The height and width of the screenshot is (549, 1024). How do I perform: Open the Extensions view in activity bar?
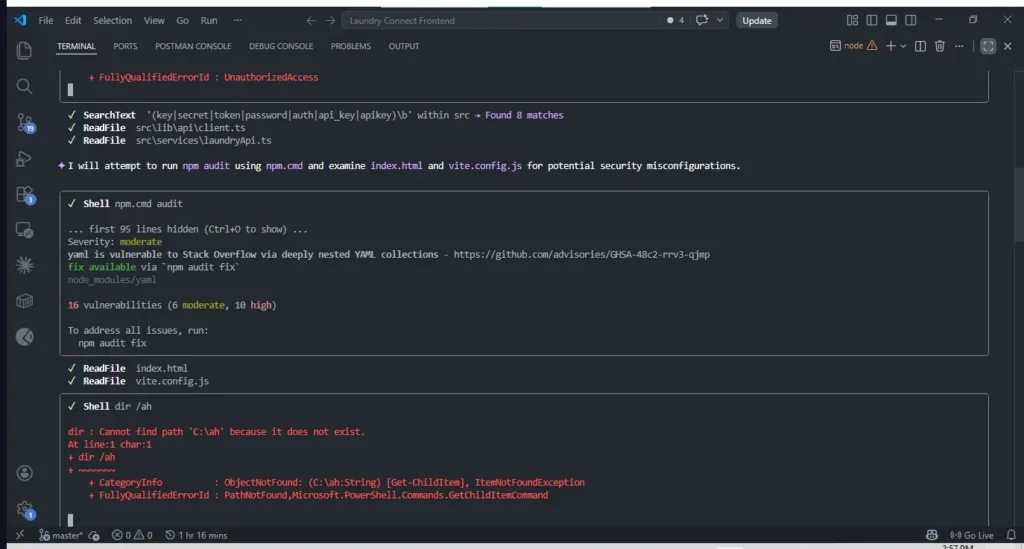(x=25, y=195)
